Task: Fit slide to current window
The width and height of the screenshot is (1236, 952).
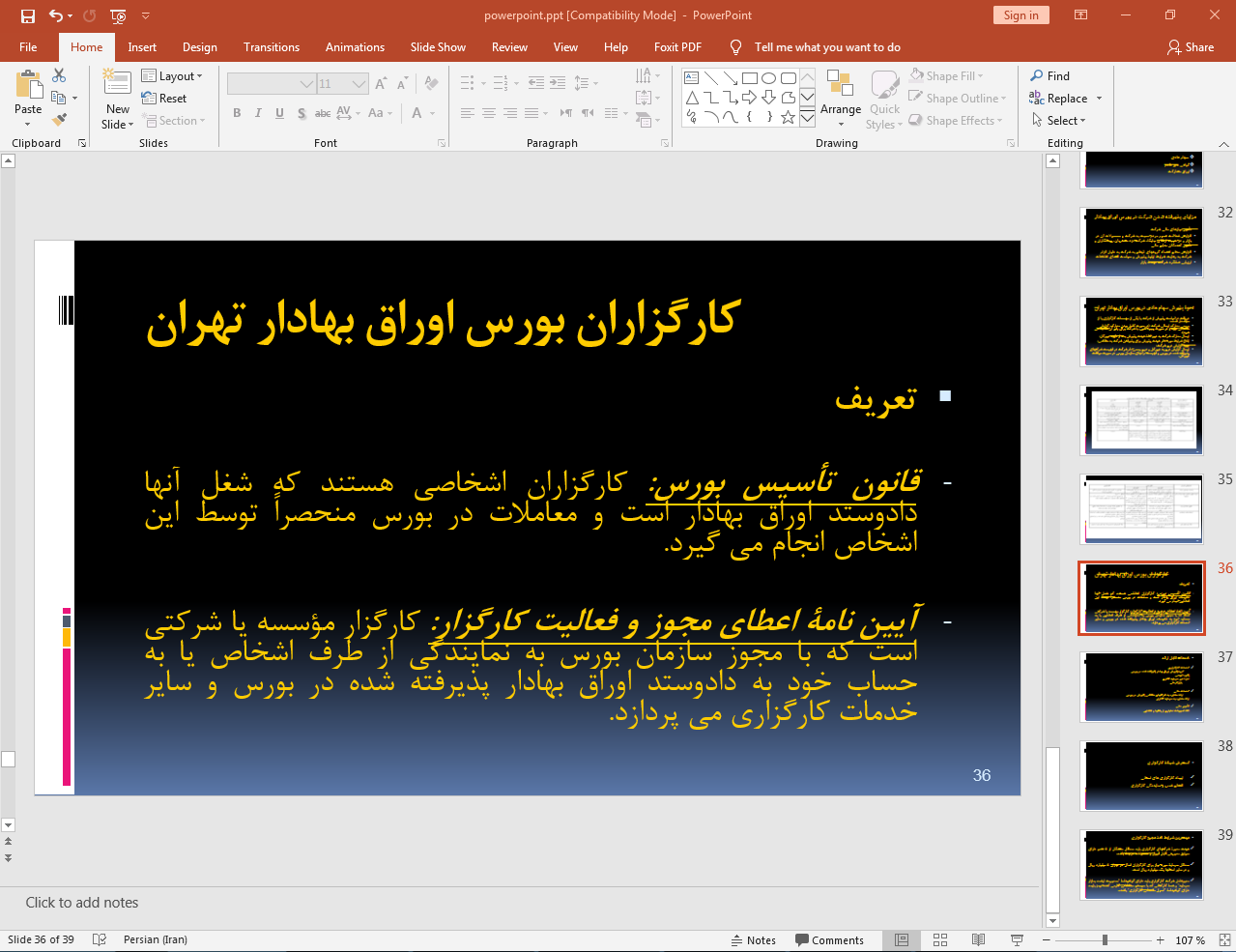Action: 1224,940
